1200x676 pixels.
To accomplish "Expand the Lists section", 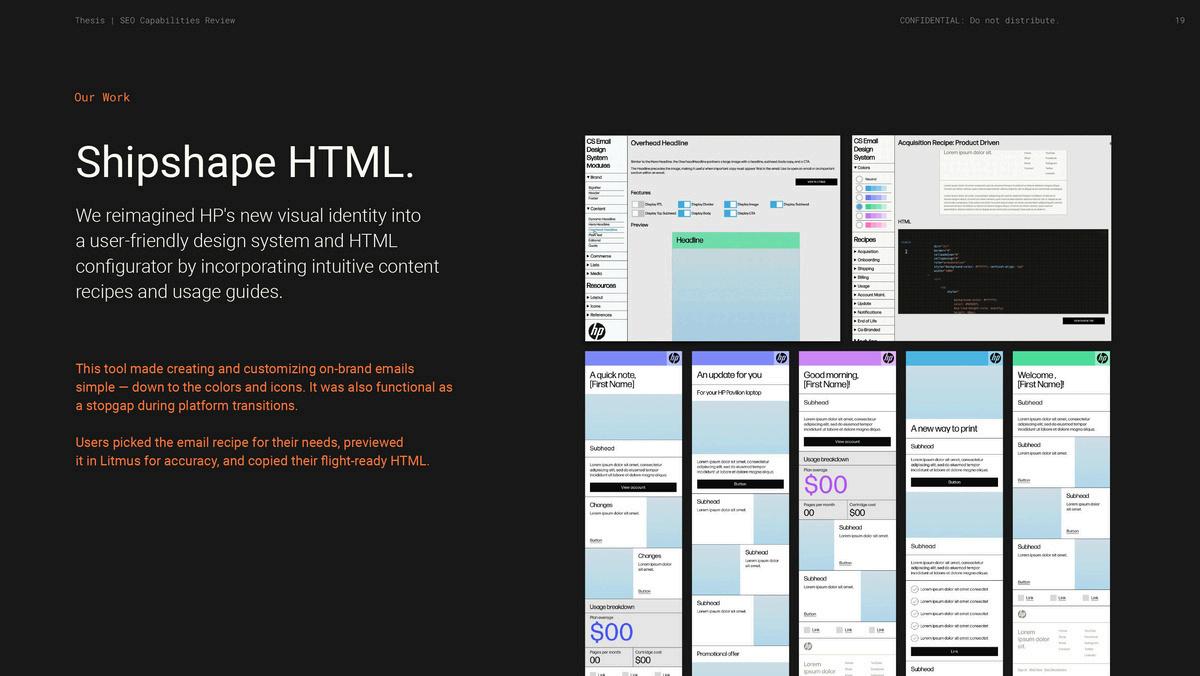I will (x=606, y=265).
